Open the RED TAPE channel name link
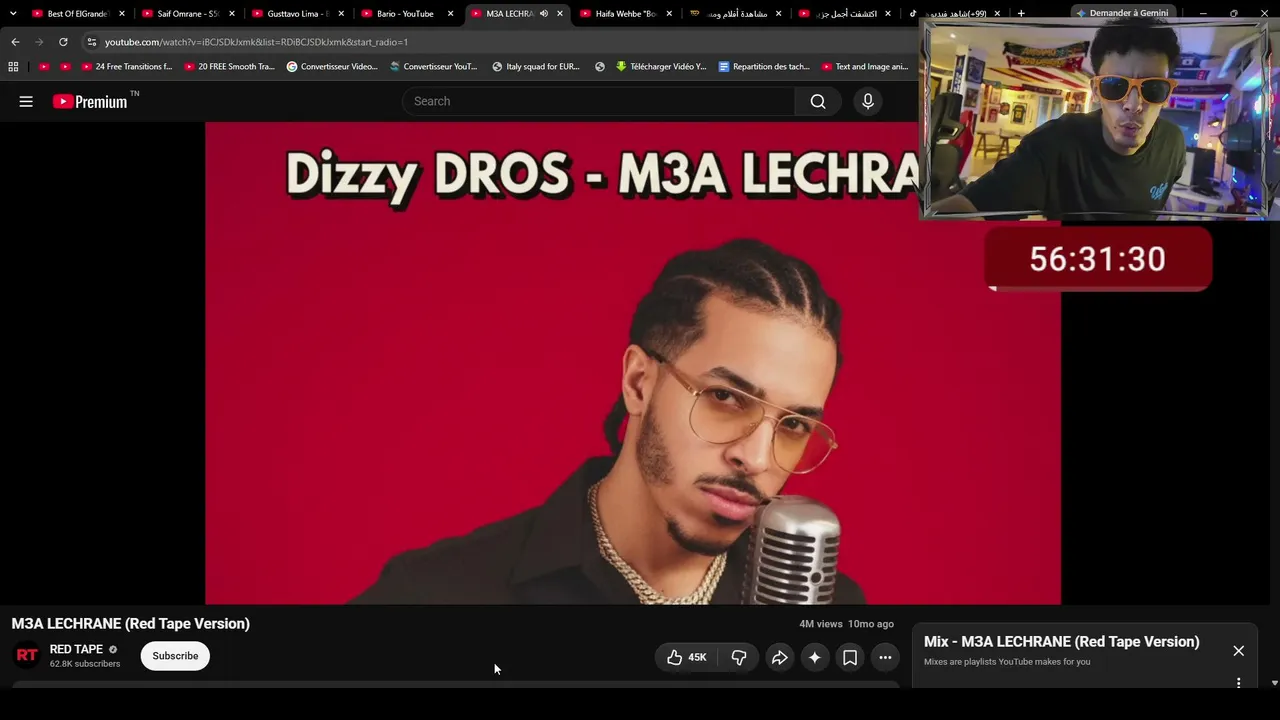The width and height of the screenshot is (1280, 720). 76,649
